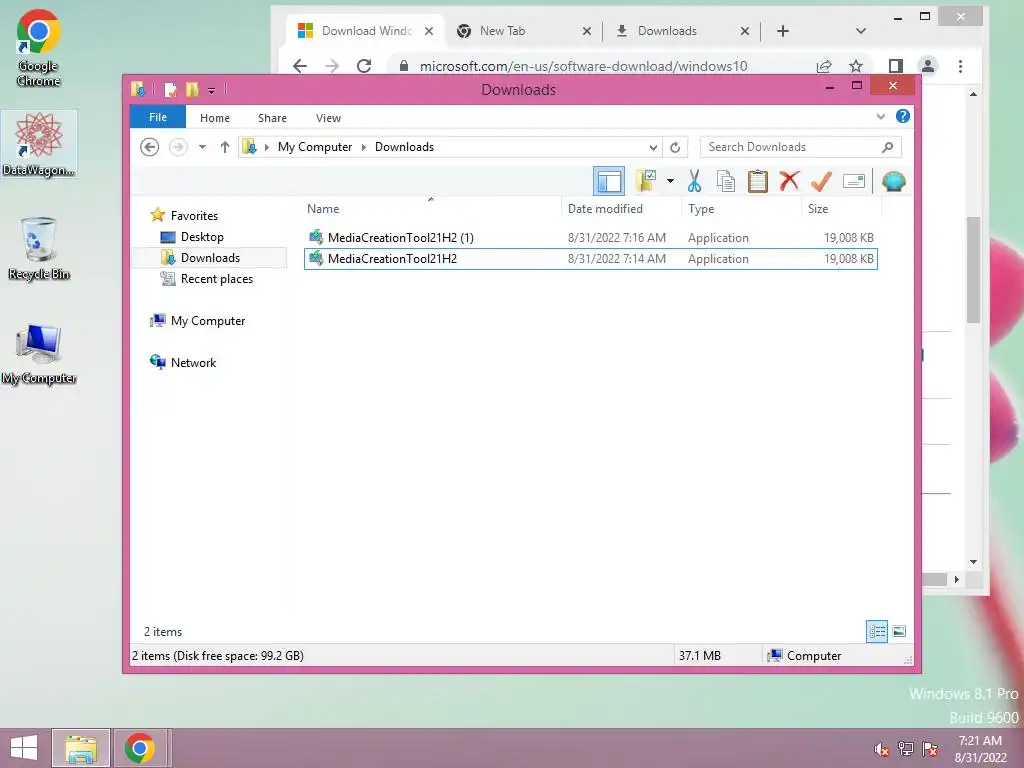Bookmark this page star icon

click(x=856, y=66)
